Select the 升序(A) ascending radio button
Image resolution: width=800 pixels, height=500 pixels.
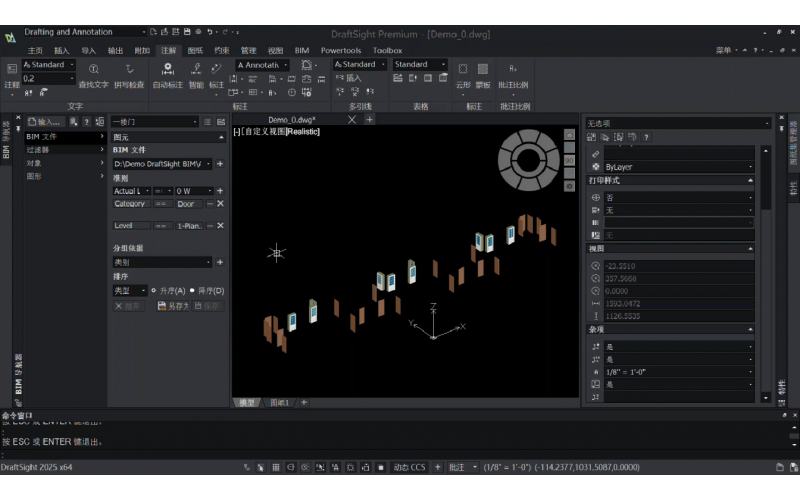point(154,291)
